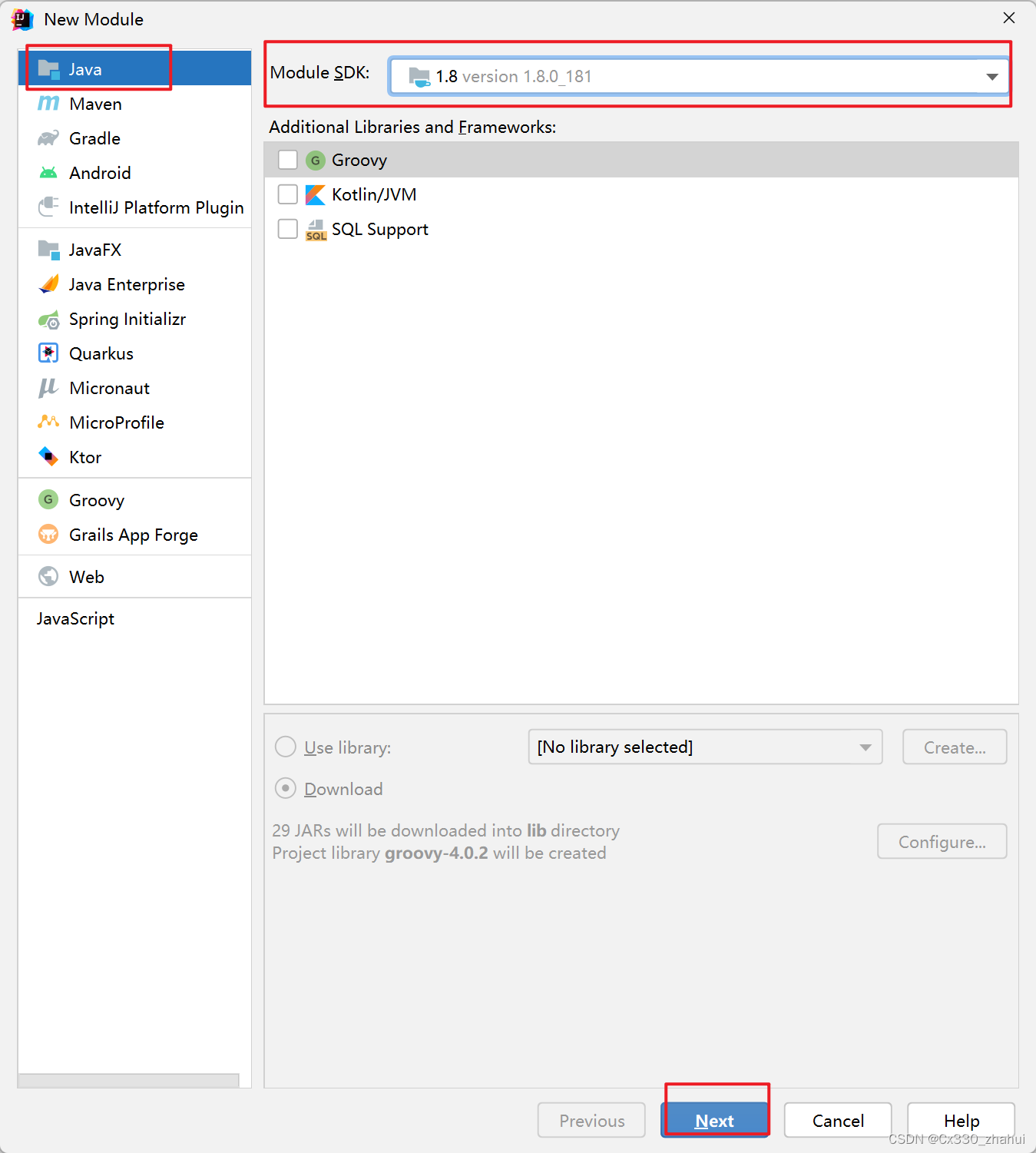Click the Maven 'm' icon
The image size is (1036, 1153).
tap(48, 103)
